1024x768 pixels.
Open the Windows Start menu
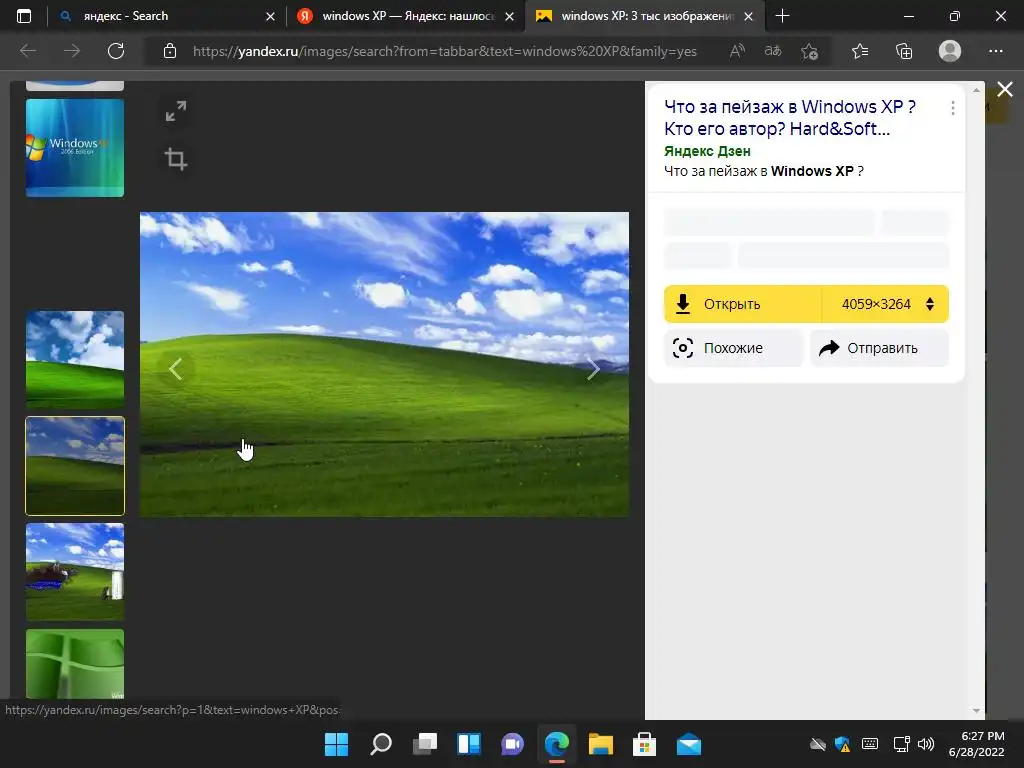336,744
